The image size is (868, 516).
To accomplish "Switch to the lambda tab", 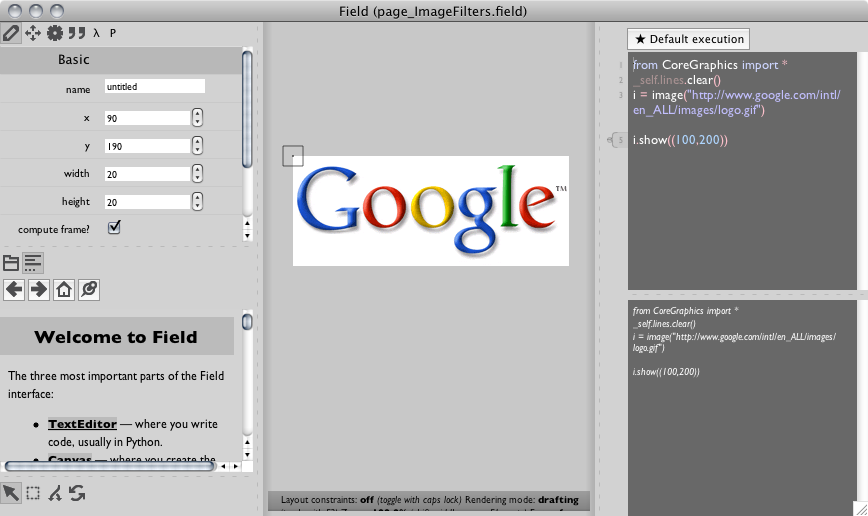I will pos(96,33).
